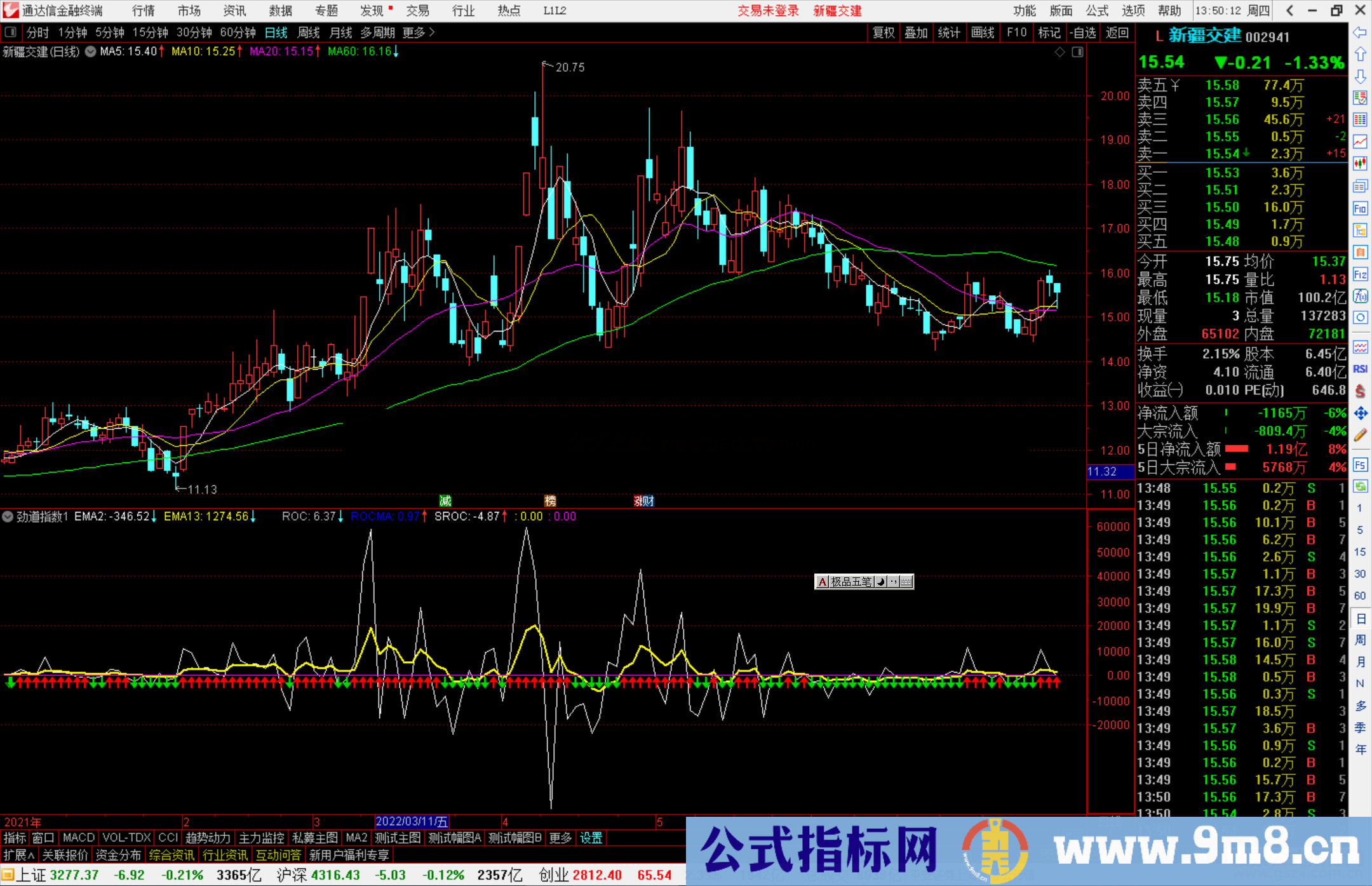The width and height of the screenshot is (1372, 886).
Task: Collapse the 劲道指数1 indicator panel
Action: [x=8, y=516]
